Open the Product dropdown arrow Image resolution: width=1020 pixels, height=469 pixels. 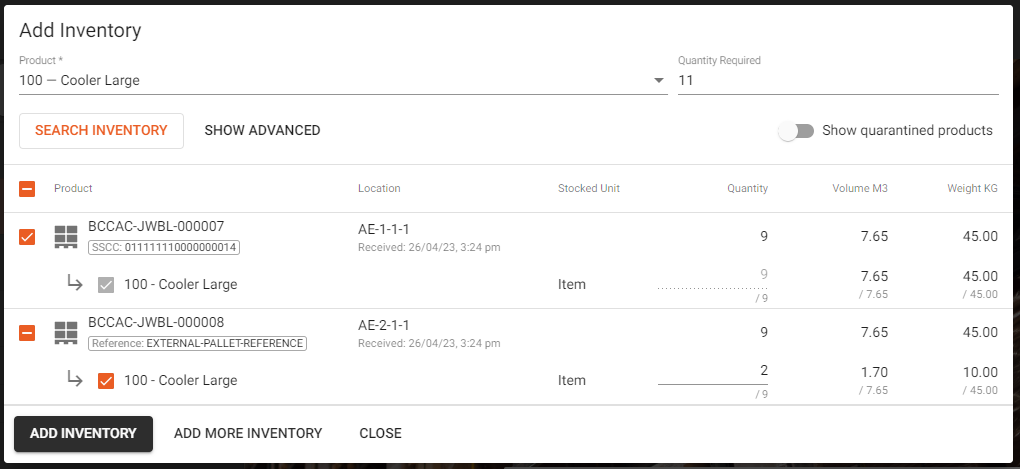click(x=659, y=81)
